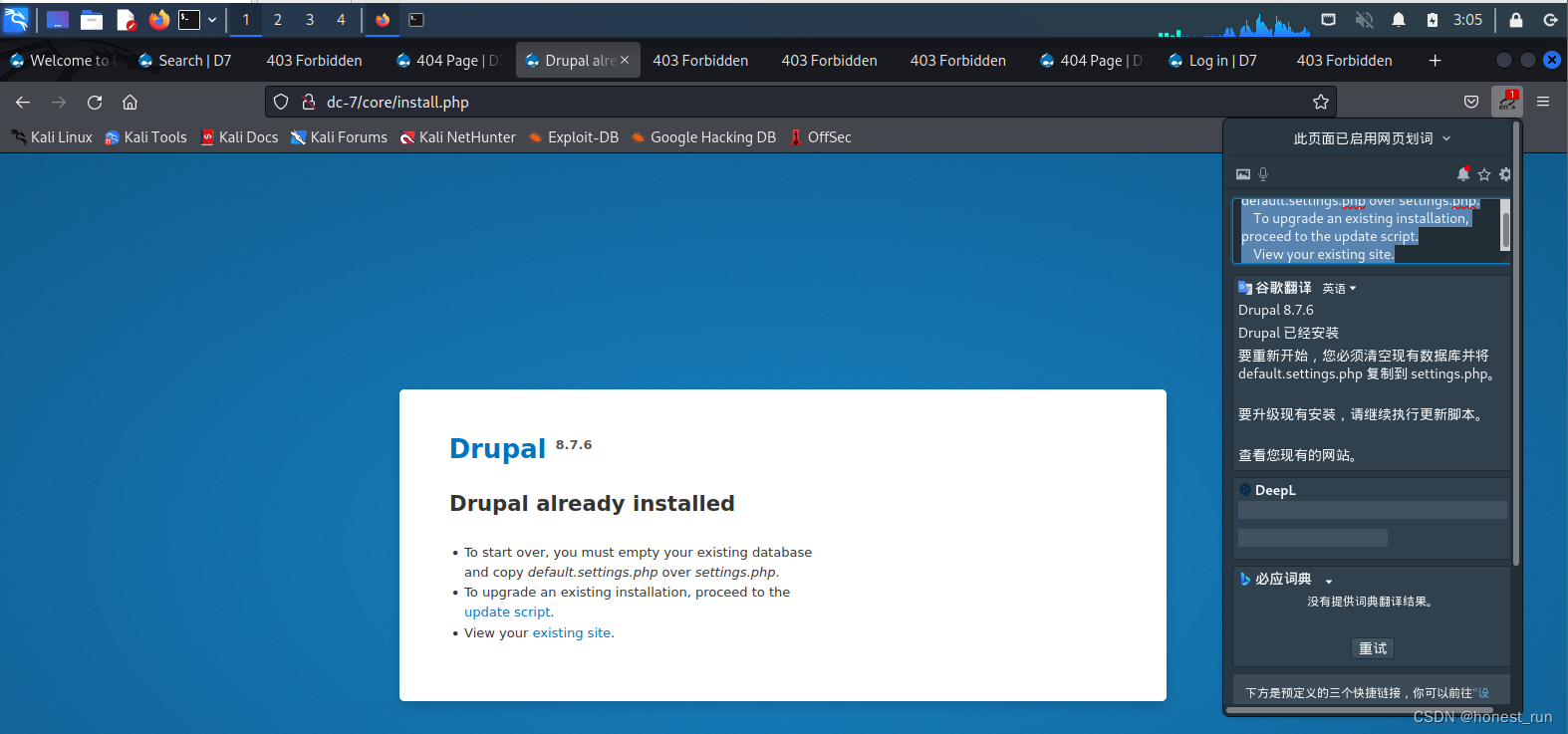Screen dimensions: 1568x734
Task: Click the translator panel vertical scrollbar
Action: [1516, 343]
